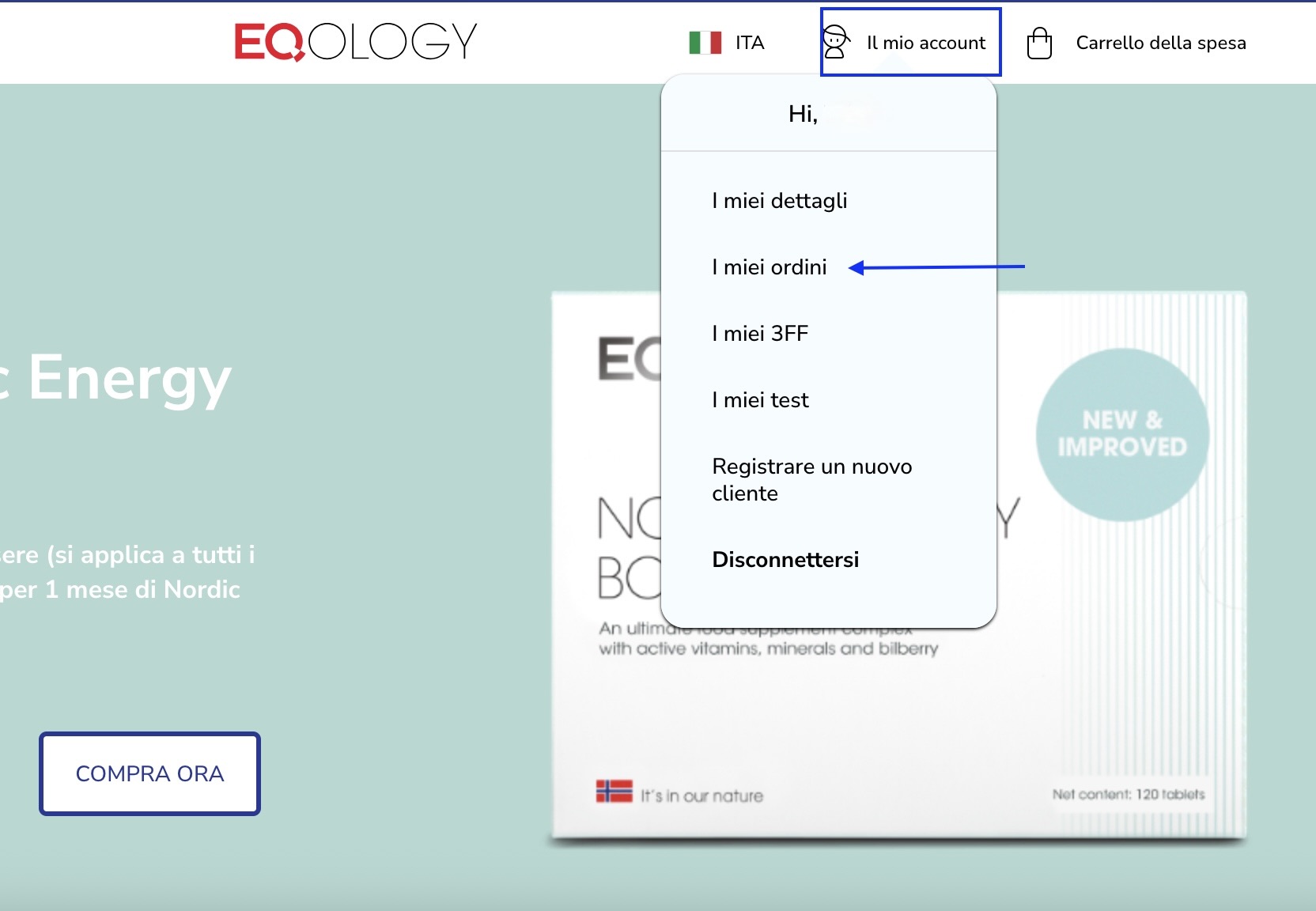Click the shopping bag icon
This screenshot has width=1316, height=911.
point(1038,43)
